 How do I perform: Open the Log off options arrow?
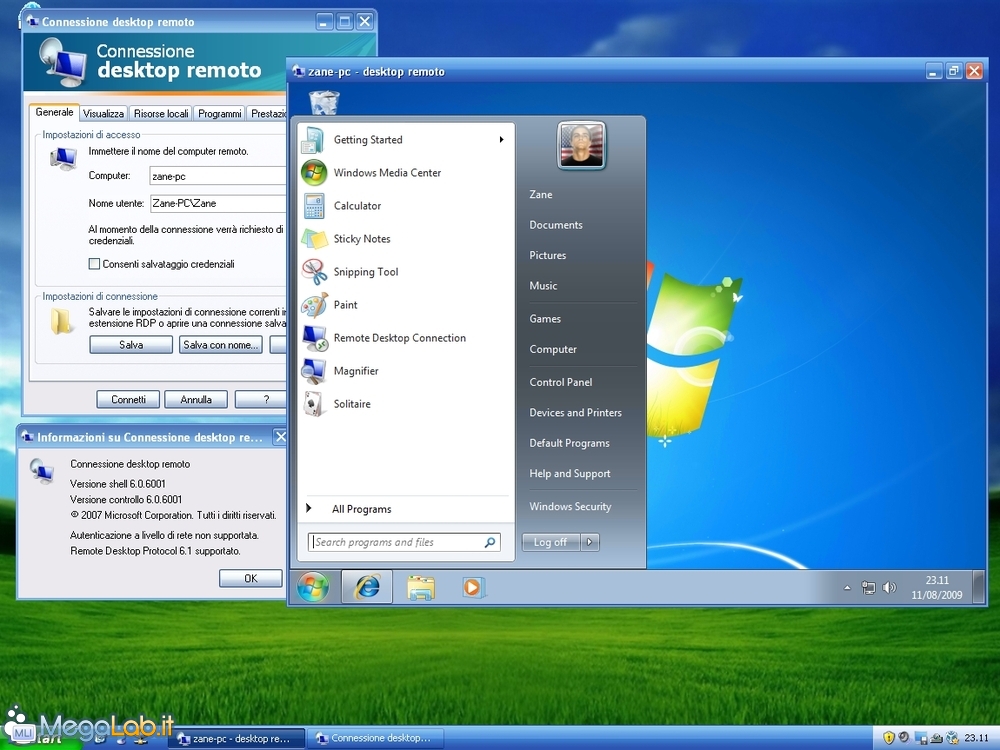(589, 542)
